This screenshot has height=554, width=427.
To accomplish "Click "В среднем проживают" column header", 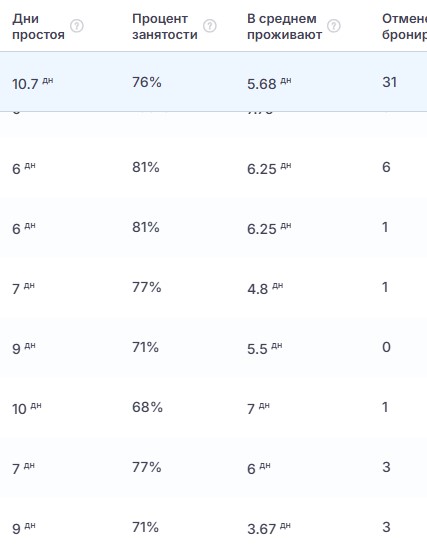I will [x=284, y=26].
